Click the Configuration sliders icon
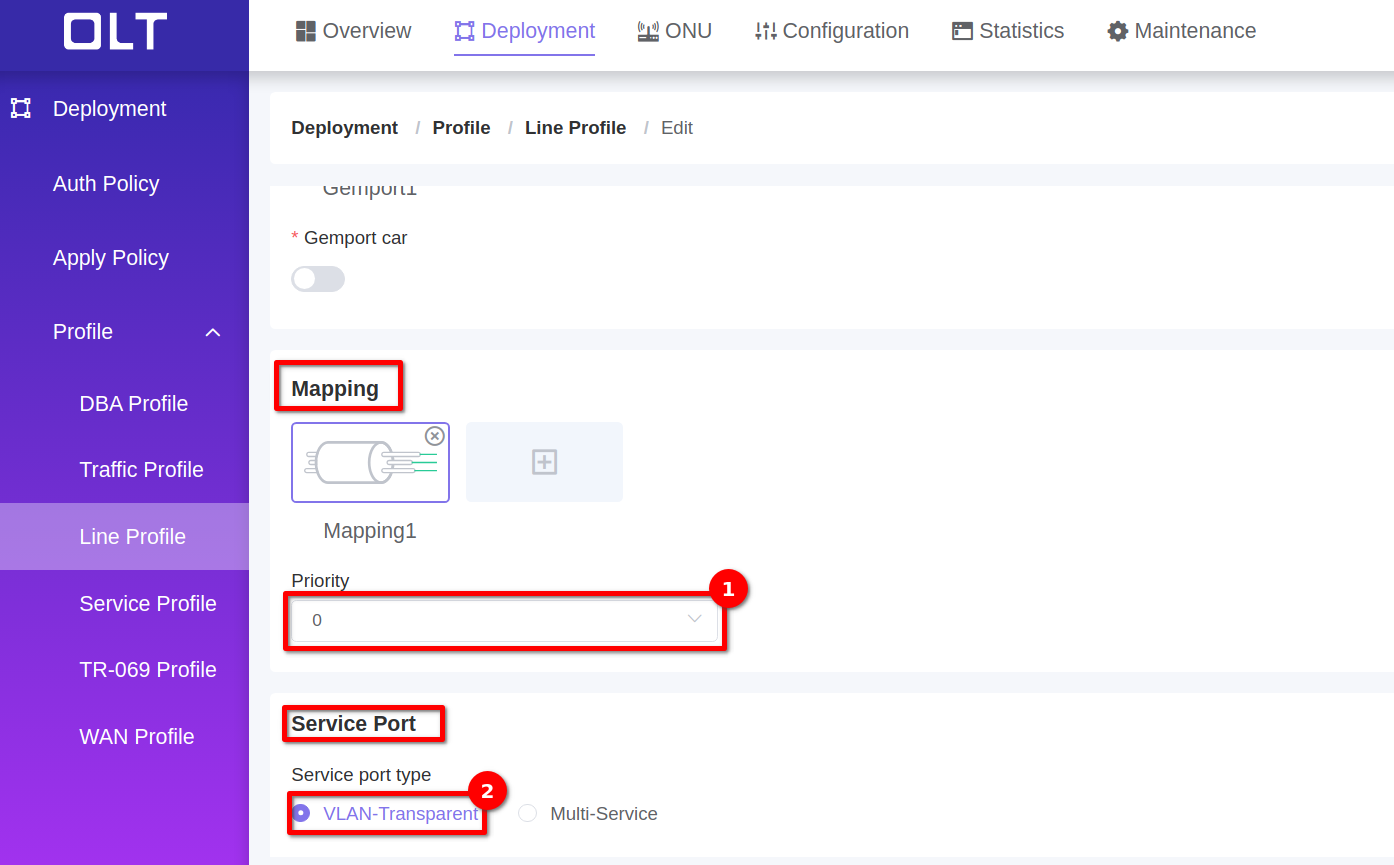The height and width of the screenshot is (865, 1394). 765,31
